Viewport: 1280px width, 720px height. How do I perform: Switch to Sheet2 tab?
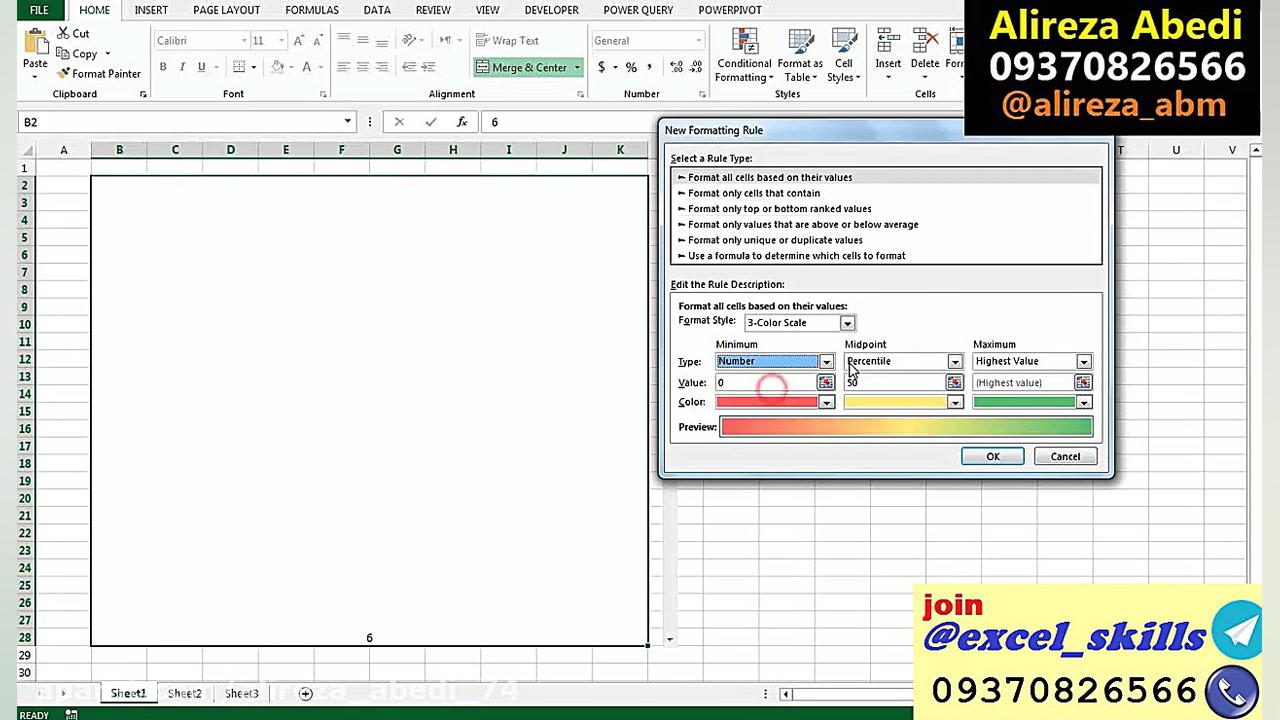point(184,693)
